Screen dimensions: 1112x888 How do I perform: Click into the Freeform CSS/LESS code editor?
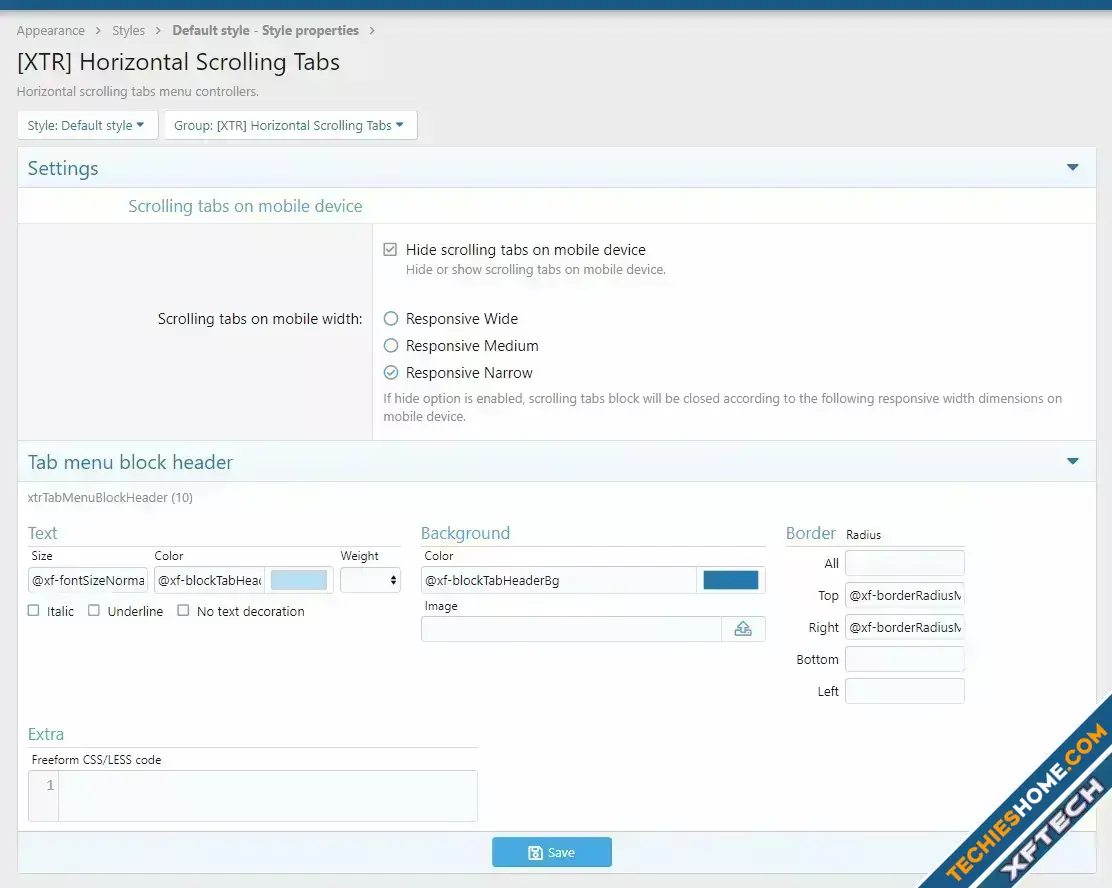pos(267,796)
